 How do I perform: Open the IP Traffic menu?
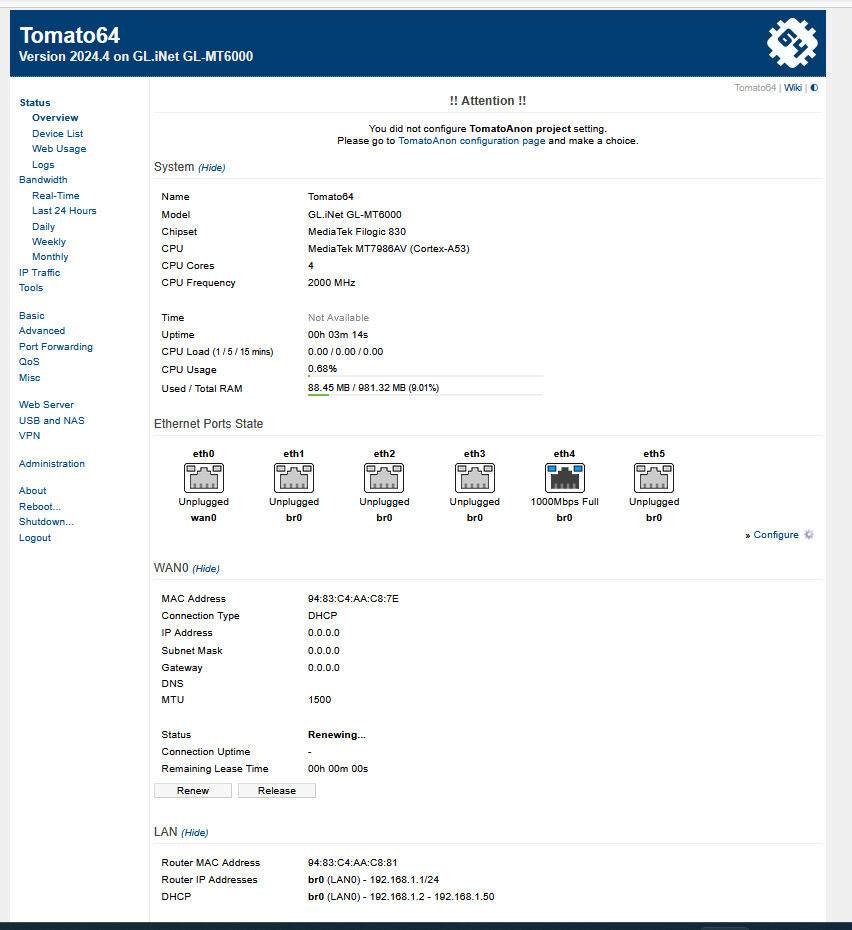(x=39, y=273)
